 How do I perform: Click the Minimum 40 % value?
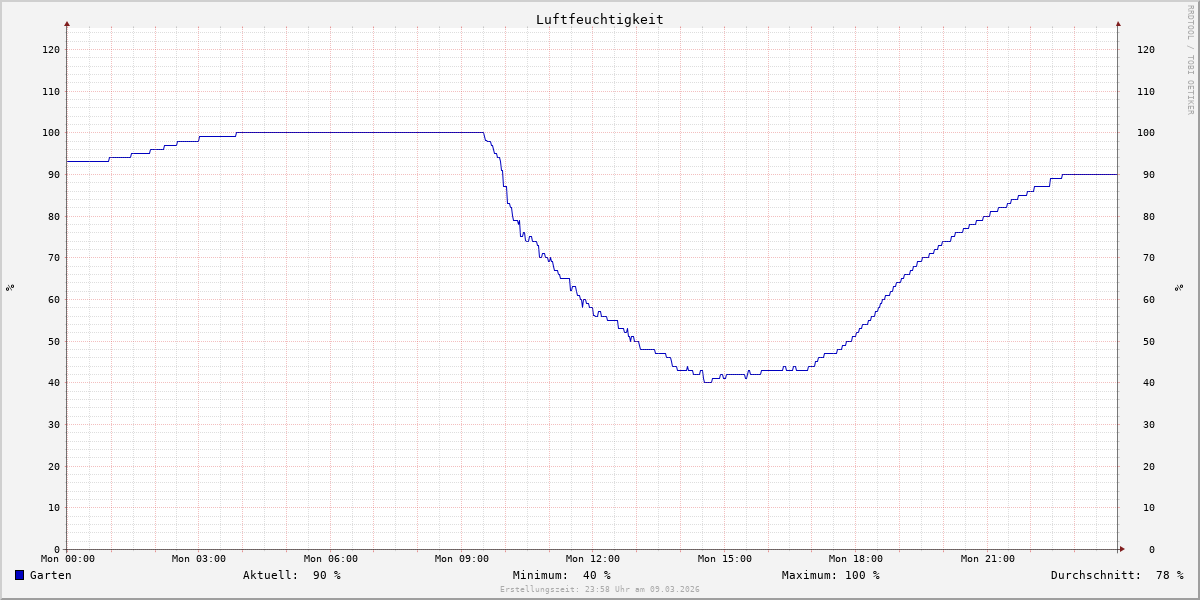pyautogui.click(x=561, y=575)
